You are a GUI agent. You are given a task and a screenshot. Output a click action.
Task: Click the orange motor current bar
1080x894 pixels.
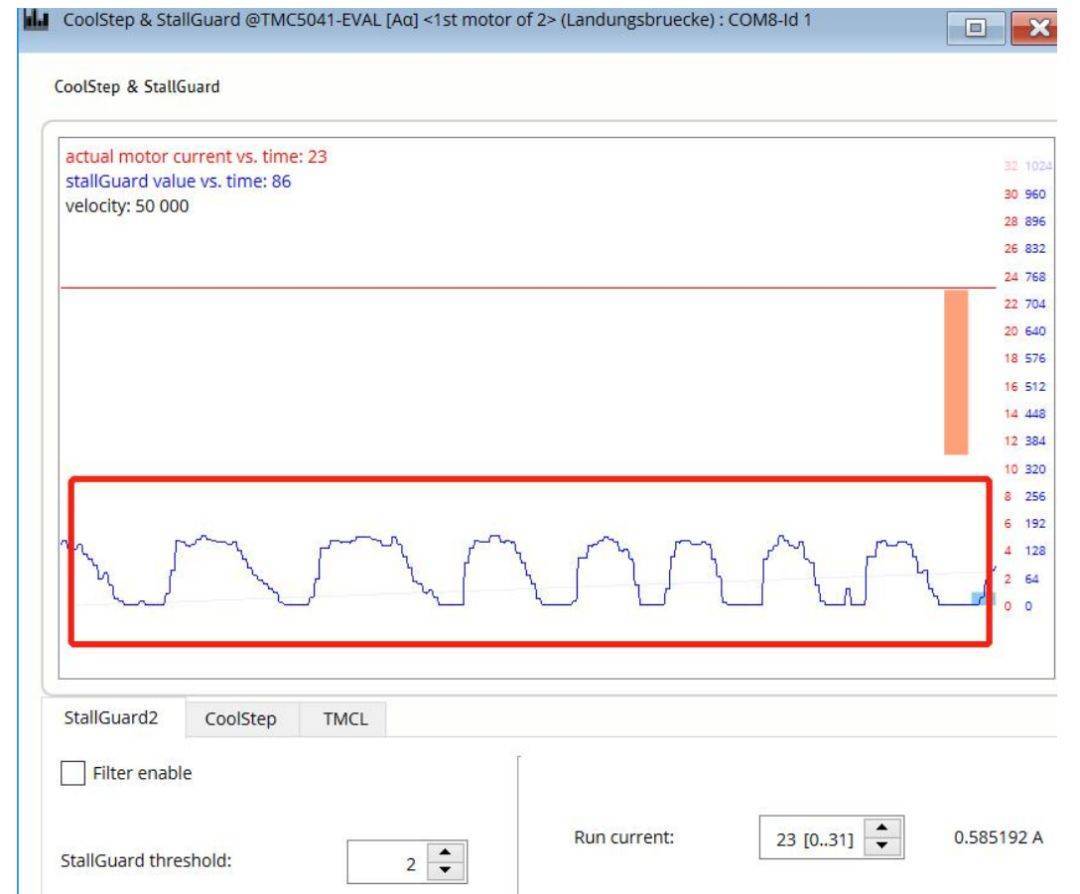pyautogui.click(x=956, y=372)
